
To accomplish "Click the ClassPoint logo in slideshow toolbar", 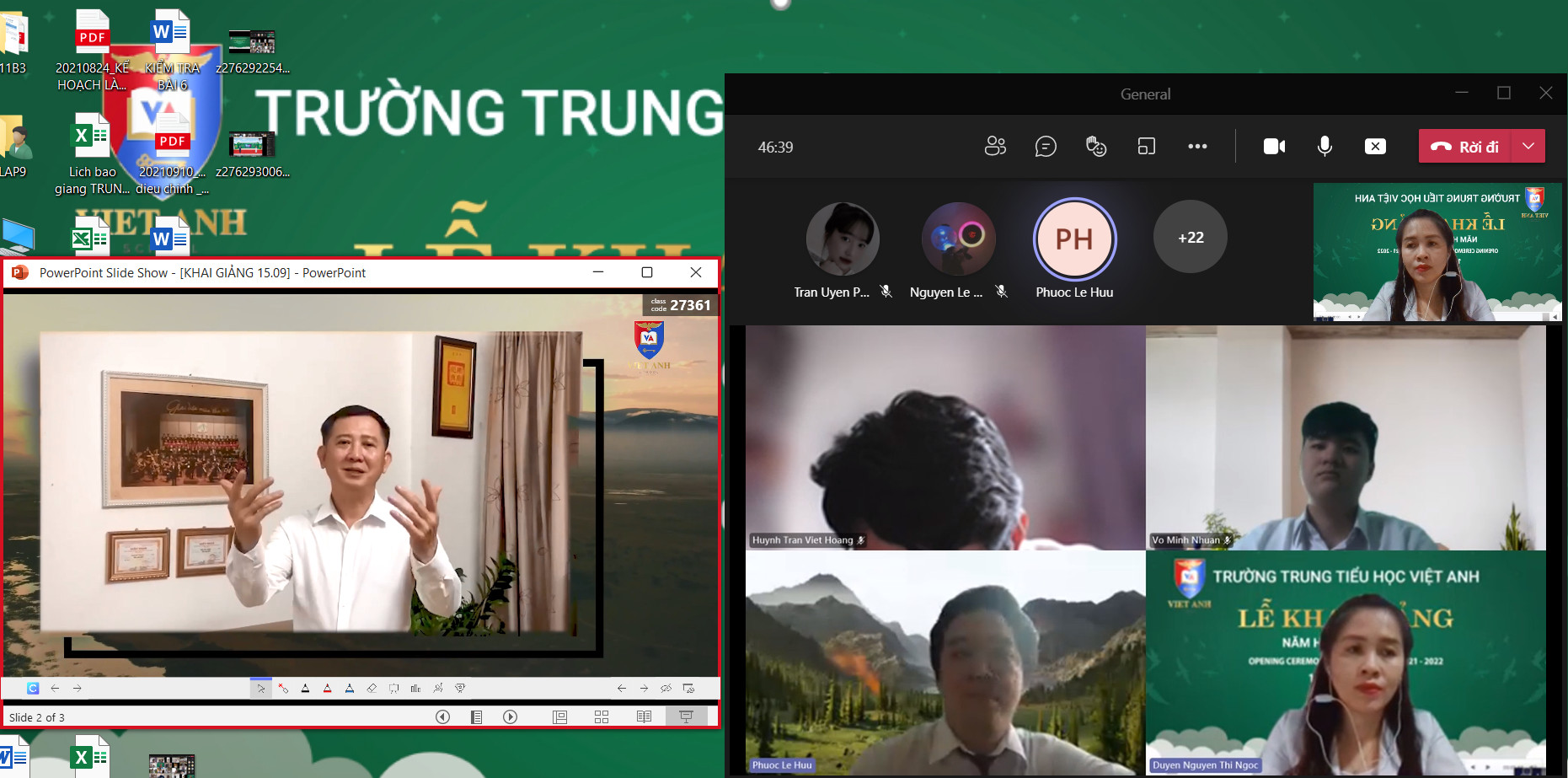I will click(33, 688).
